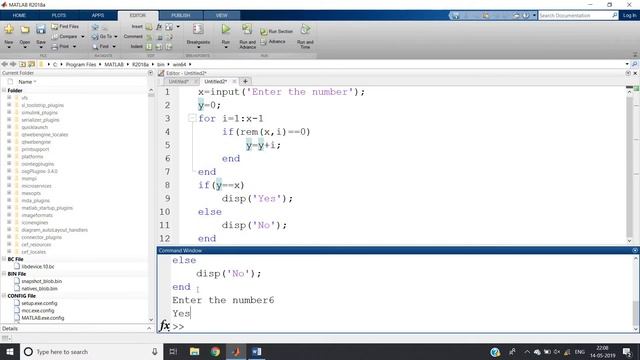Screen dimensions: 640x360
Task: Click Find Files in the toolstrip
Action: click(65, 27)
